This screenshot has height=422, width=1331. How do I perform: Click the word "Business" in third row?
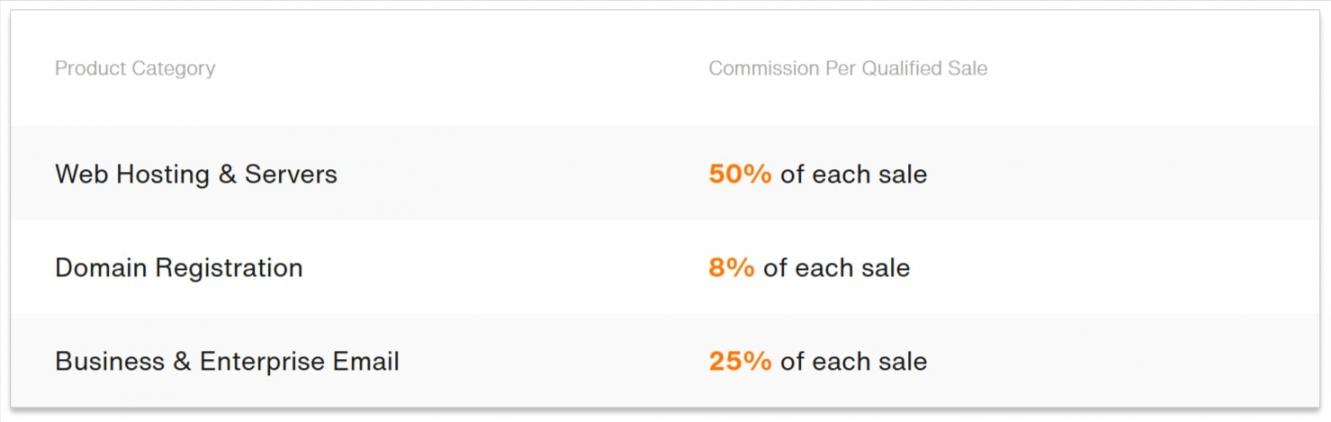point(109,361)
